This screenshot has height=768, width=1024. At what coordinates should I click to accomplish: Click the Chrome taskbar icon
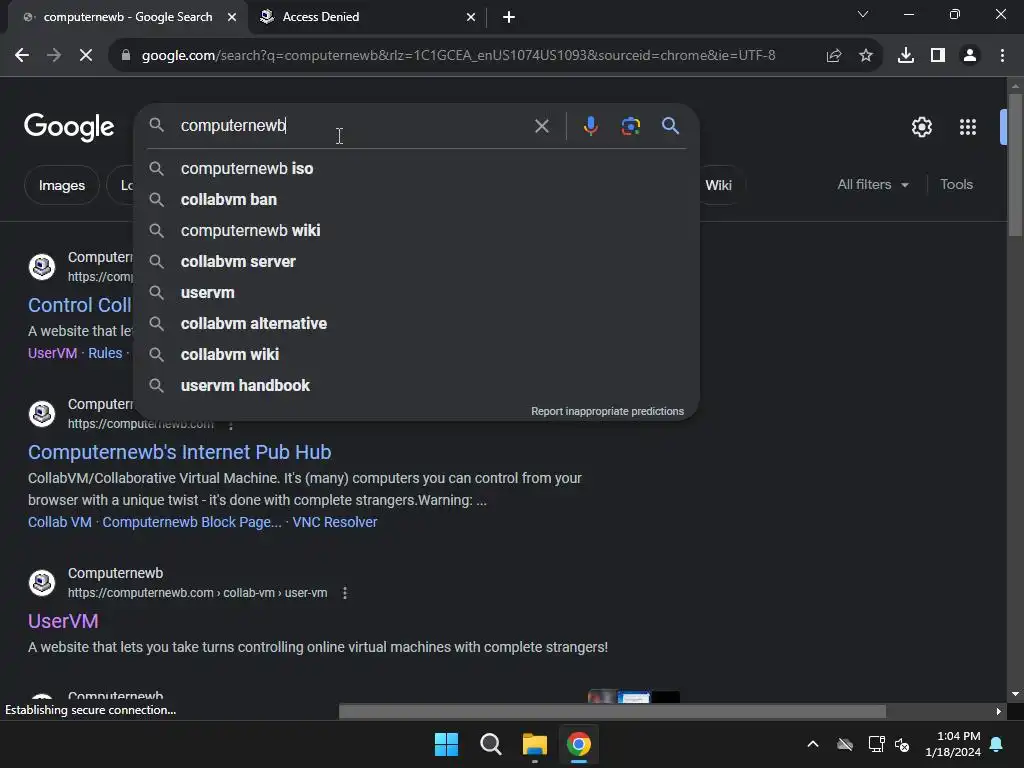coord(579,744)
